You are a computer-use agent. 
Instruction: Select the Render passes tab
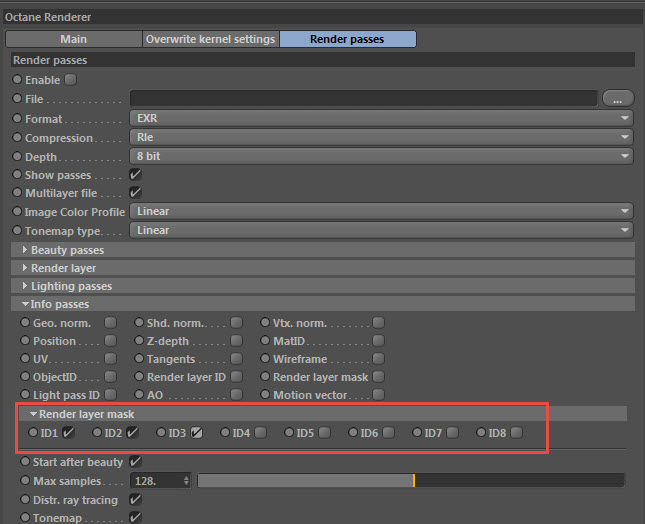pyautogui.click(x=348, y=39)
